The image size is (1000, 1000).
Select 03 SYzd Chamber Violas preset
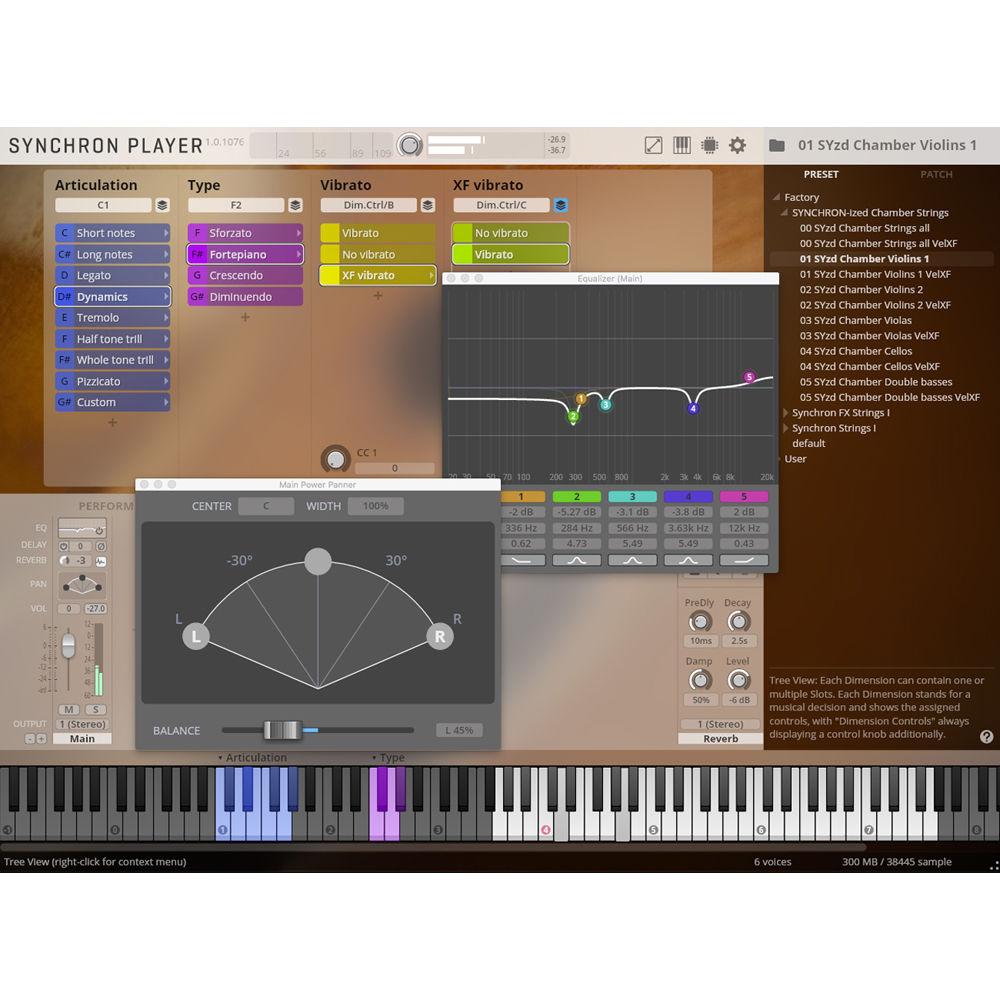click(855, 321)
